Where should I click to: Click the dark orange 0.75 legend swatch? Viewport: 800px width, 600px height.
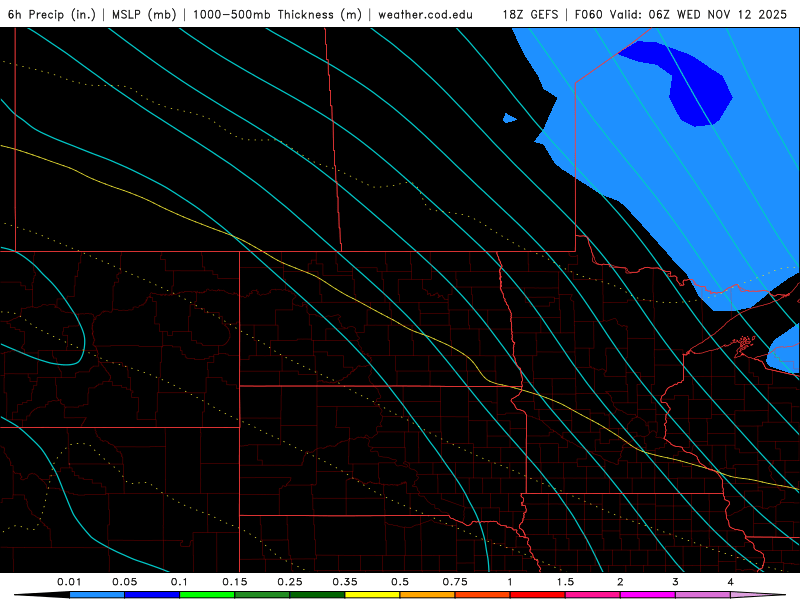(483, 595)
